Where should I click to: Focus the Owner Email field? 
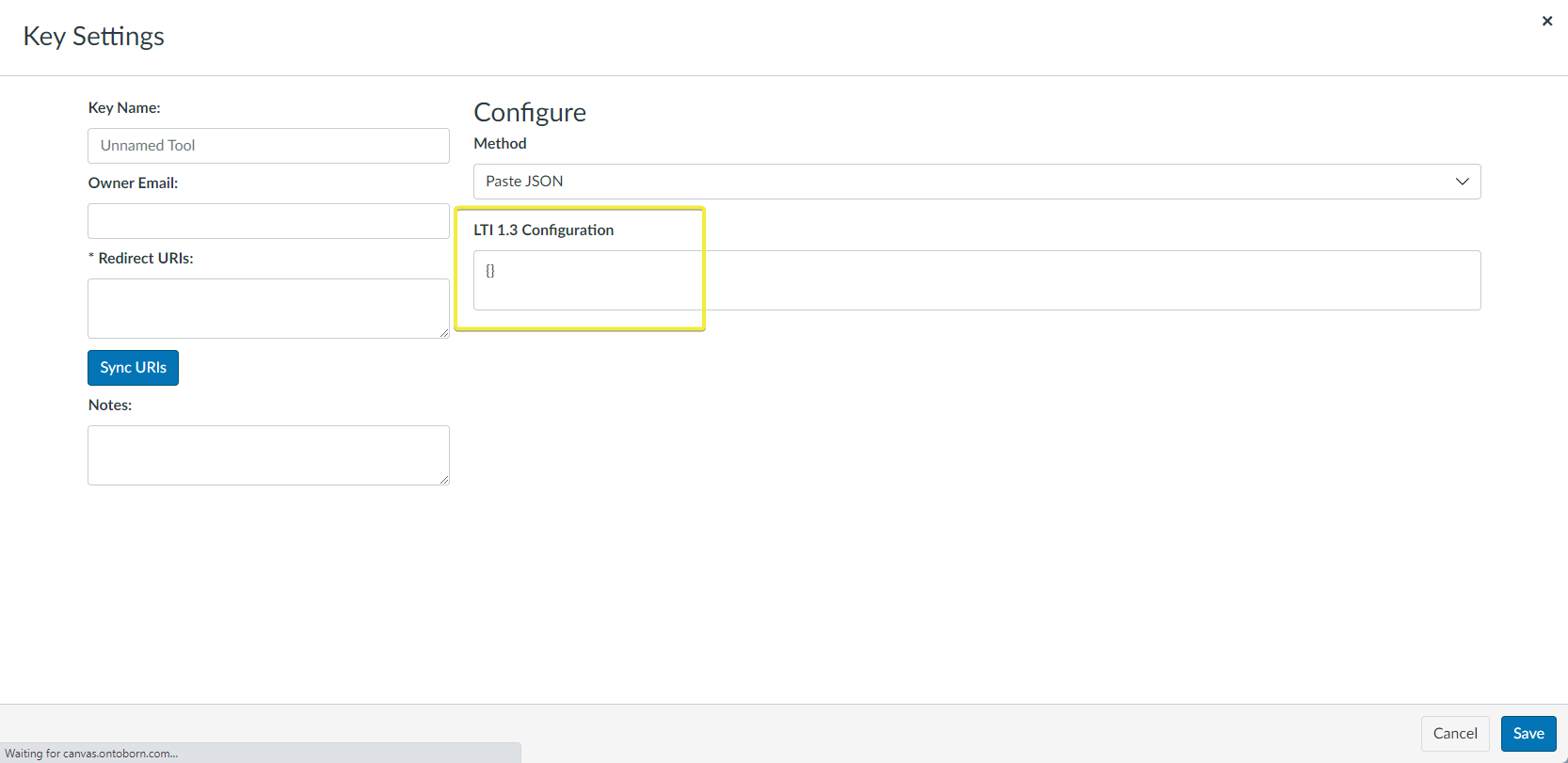[x=268, y=221]
